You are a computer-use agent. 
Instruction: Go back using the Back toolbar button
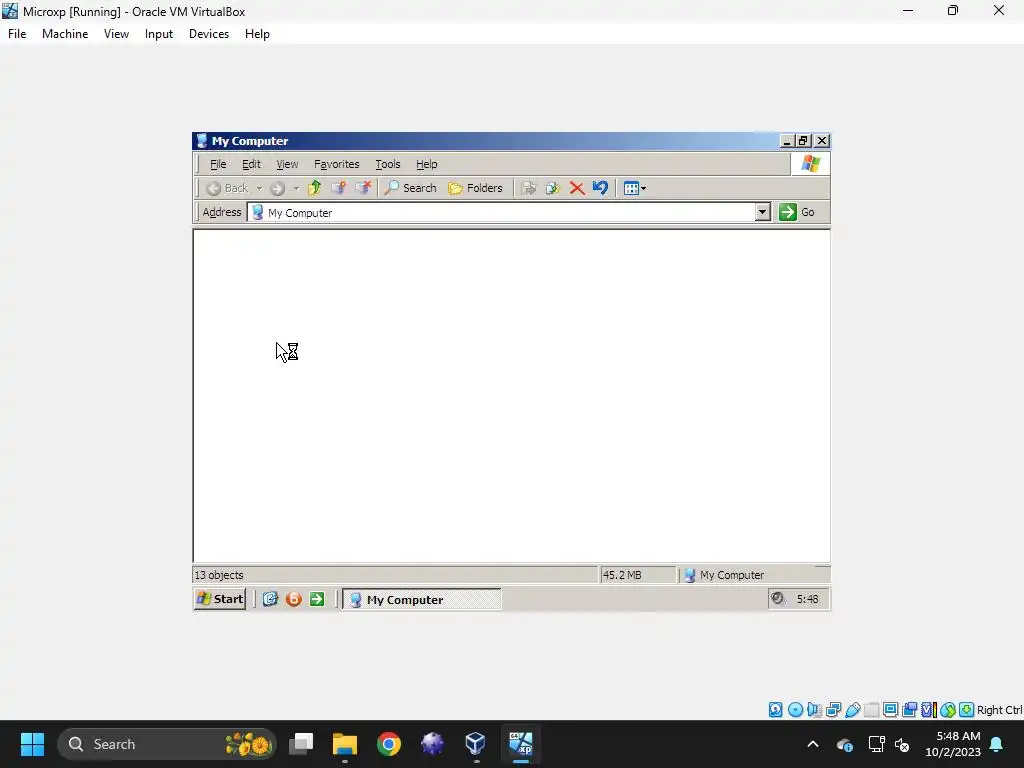tap(227, 188)
